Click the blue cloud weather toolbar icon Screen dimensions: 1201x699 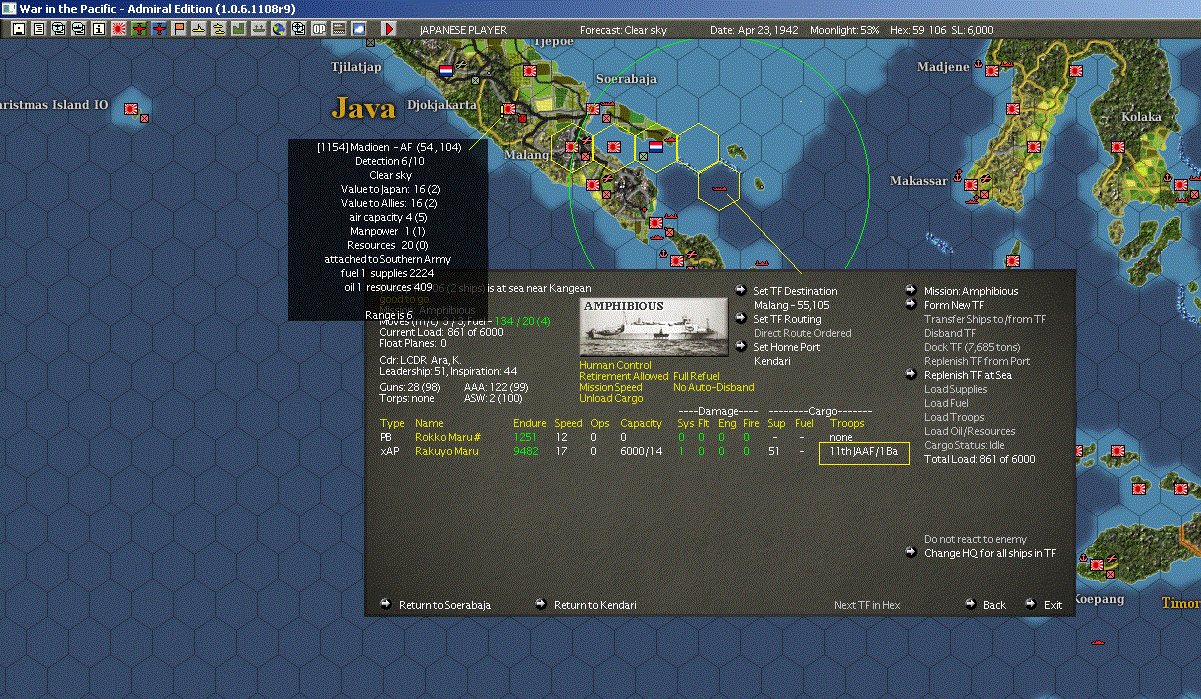[x=359, y=29]
